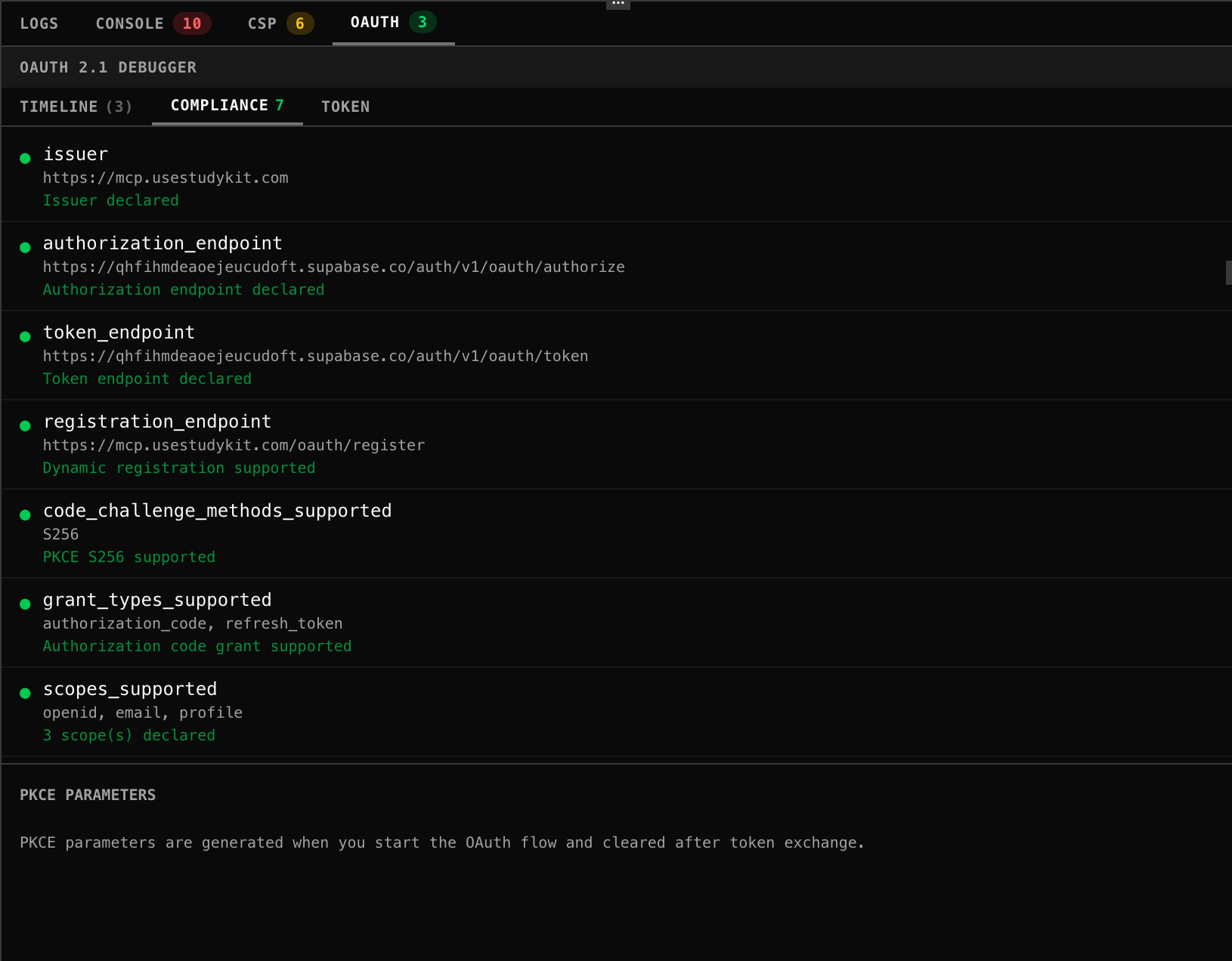The width and height of the screenshot is (1232, 961).
Task: Click the registration URL ending /oauth/register
Action: [x=234, y=445]
